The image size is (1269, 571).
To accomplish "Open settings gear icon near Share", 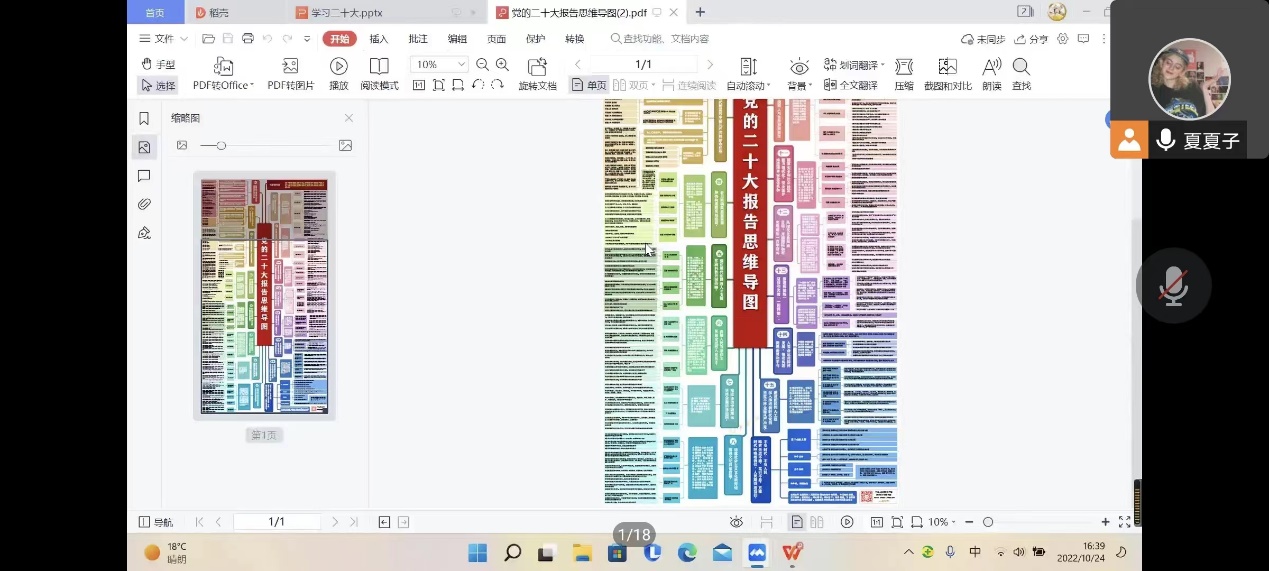I will click(1063, 39).
